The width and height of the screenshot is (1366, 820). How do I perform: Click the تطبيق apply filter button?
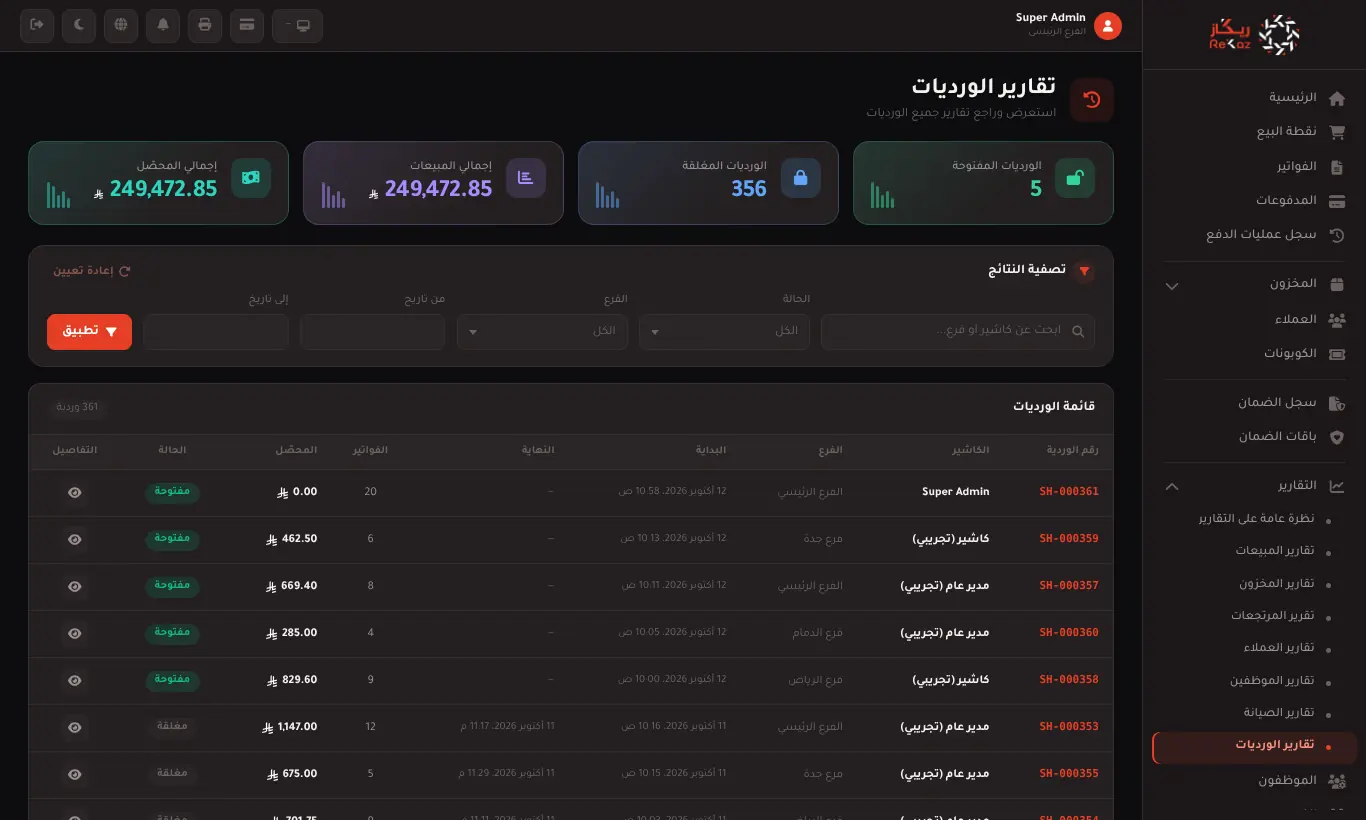pos(89,331)
